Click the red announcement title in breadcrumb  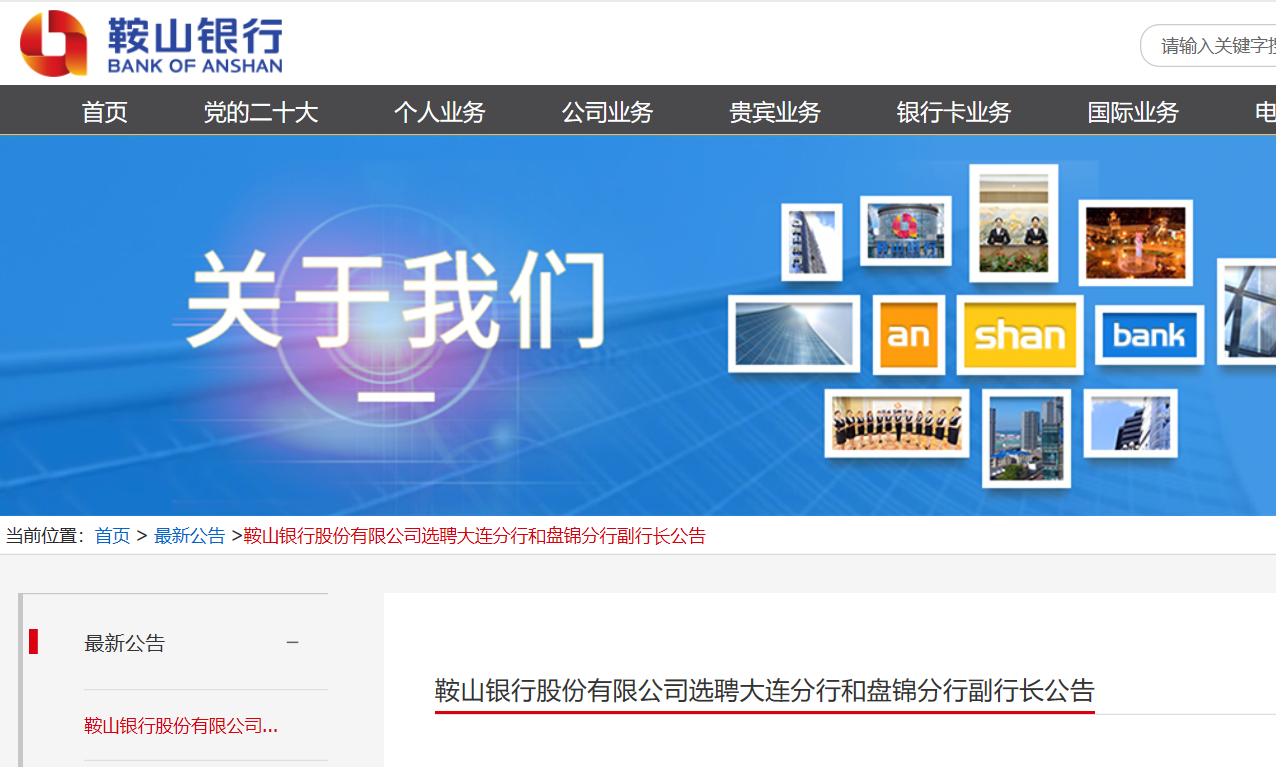coord(475,536)
